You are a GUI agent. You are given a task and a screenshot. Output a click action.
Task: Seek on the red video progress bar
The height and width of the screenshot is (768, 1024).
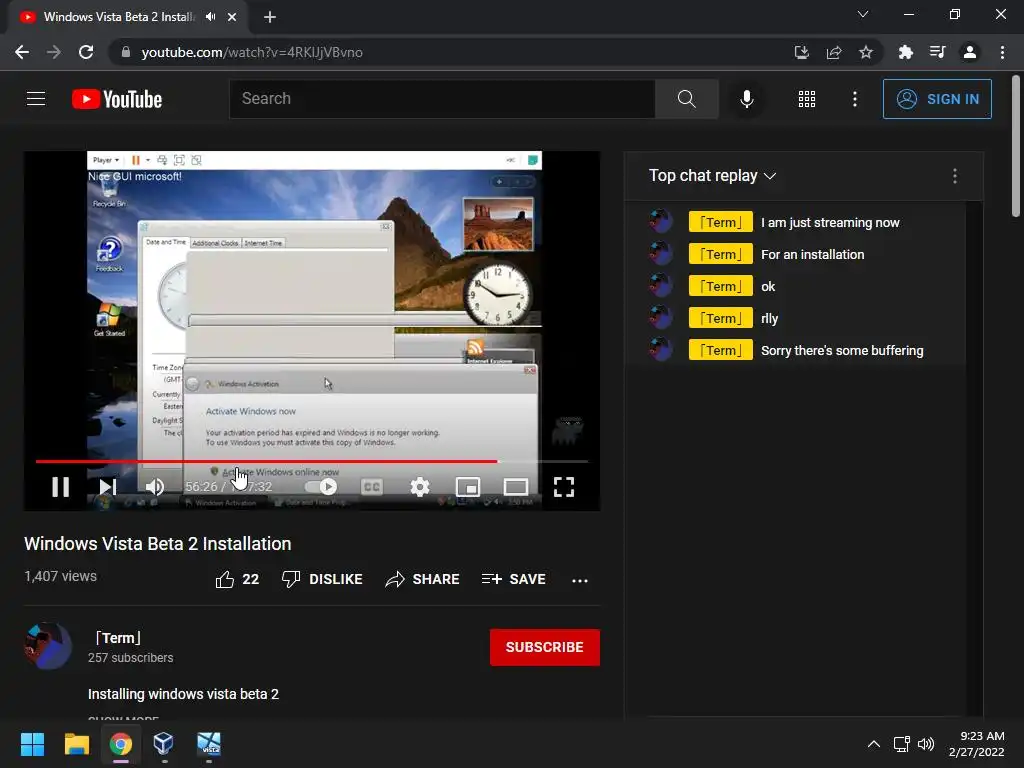(x=312, y=461)
